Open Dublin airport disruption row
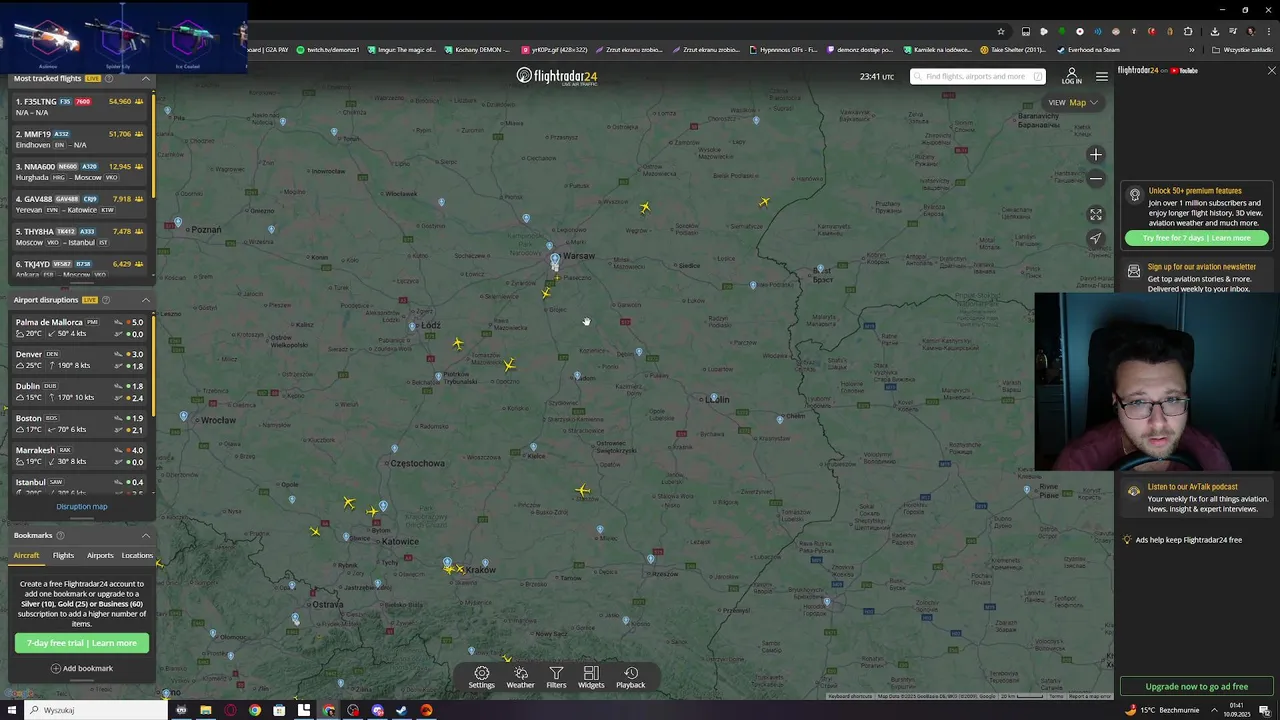Viewport: 1280px width, 720px height. (79, 392)
